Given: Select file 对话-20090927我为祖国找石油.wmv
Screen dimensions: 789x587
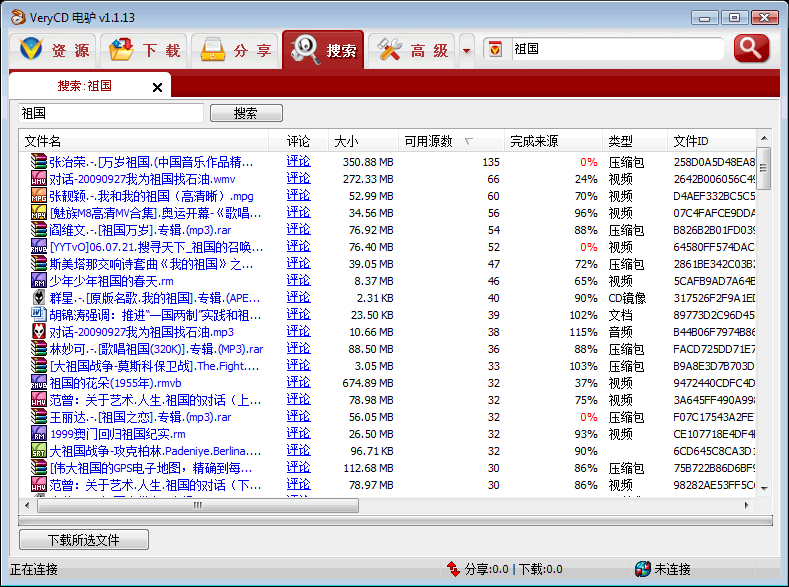Looking at the screenshot, I should (x=142, y=179).
